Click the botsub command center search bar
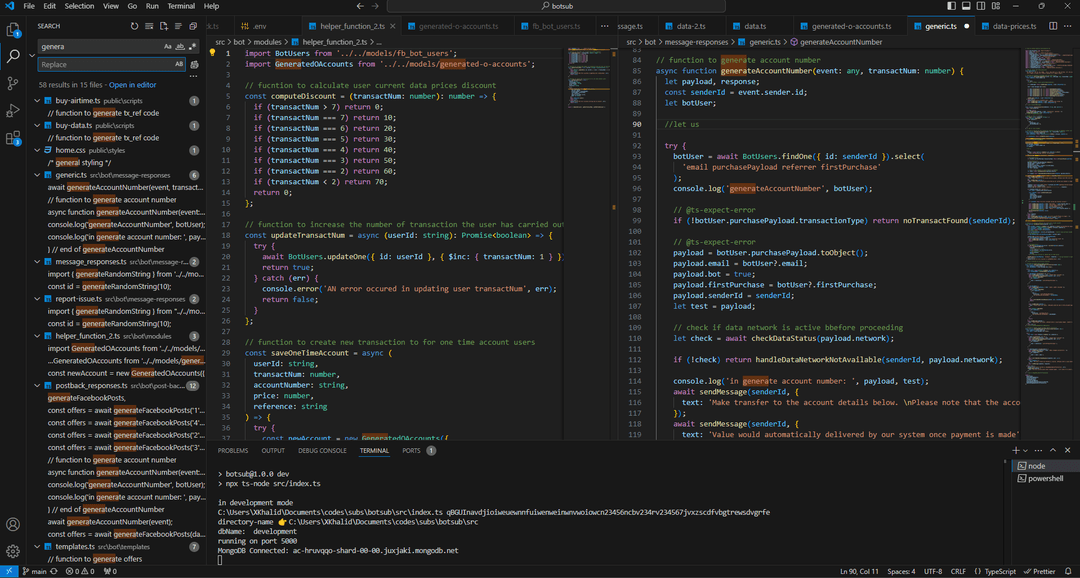This screenshot has width=1080, height=578. pos(557,6)
